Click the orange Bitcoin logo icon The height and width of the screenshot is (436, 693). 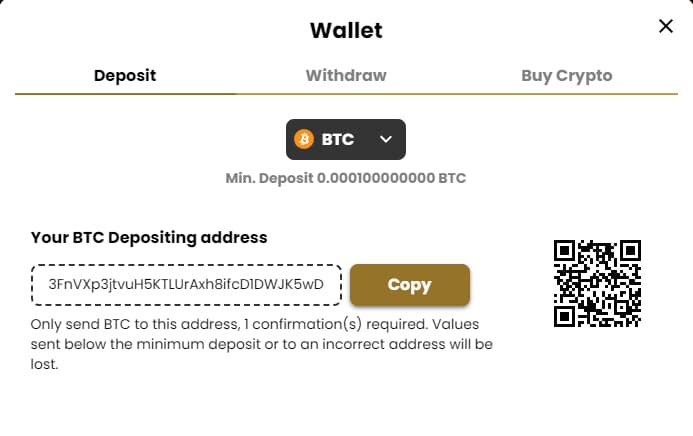pyautogui.click(x=304, y=140)
